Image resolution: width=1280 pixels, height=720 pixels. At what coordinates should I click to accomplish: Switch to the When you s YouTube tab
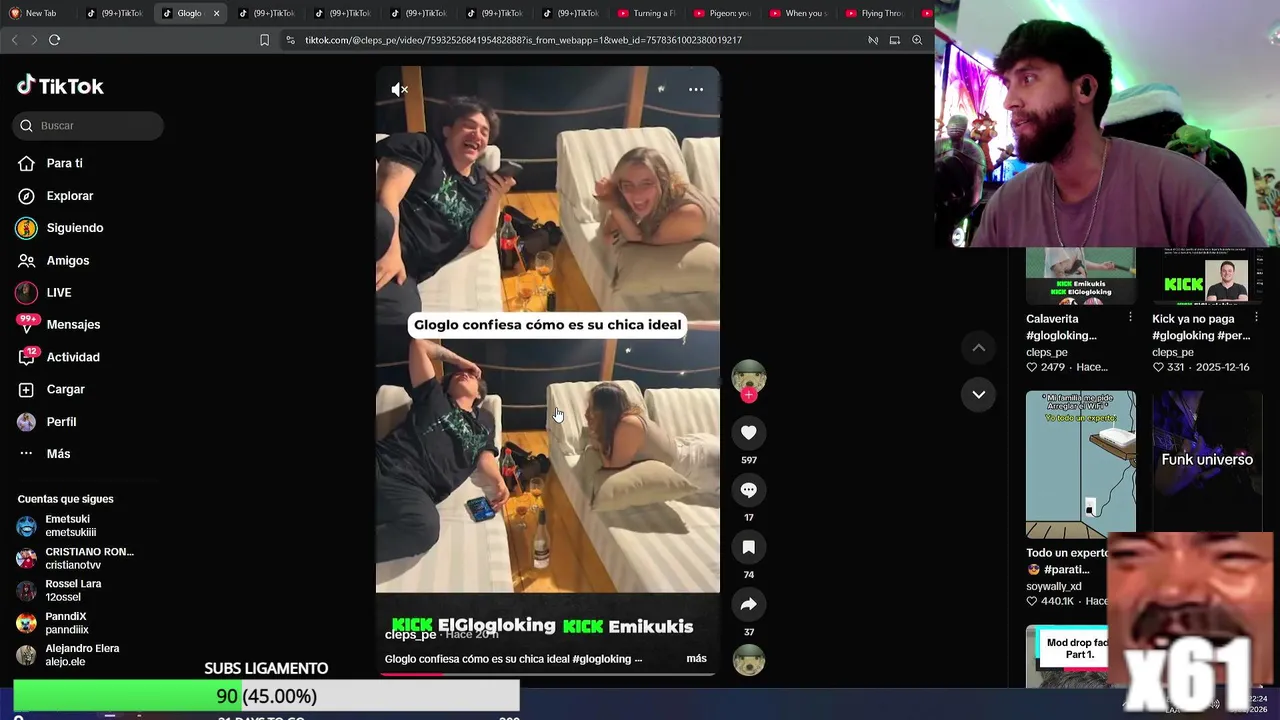[x=799, y=13]
